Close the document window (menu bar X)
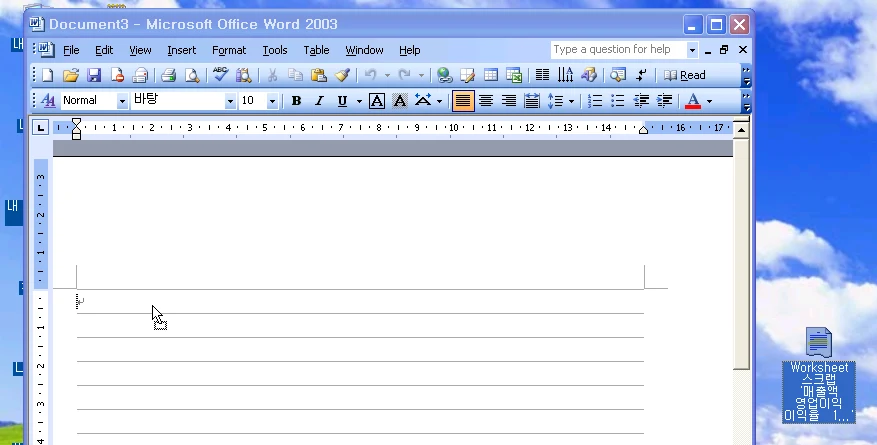 point(743,50)
